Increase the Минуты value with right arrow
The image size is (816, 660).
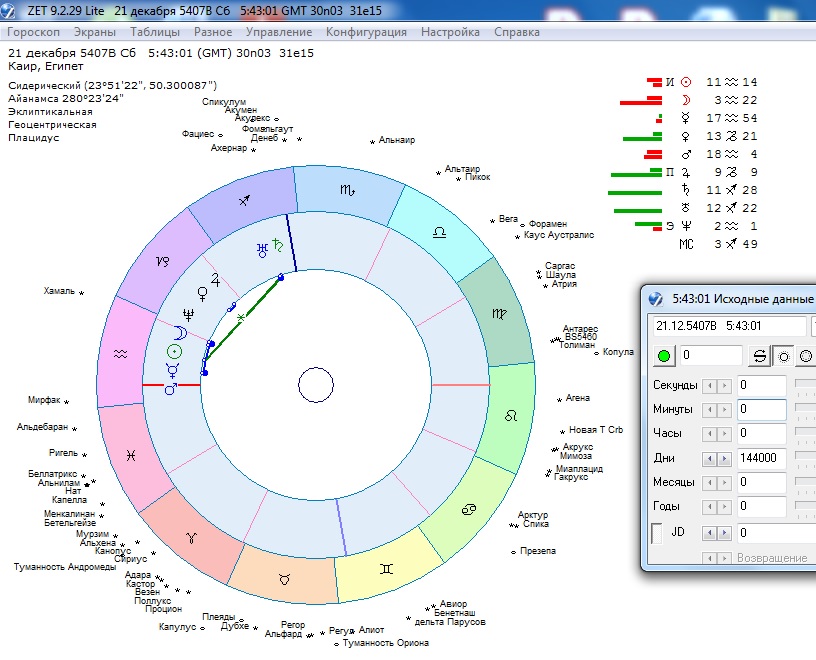[x=724, y=410]
